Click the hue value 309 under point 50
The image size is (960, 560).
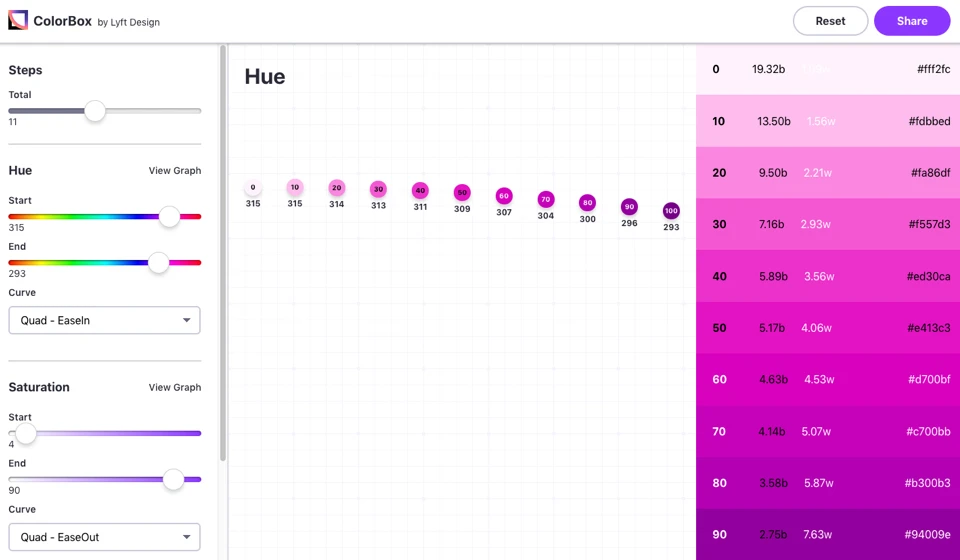tap(462, 209)
